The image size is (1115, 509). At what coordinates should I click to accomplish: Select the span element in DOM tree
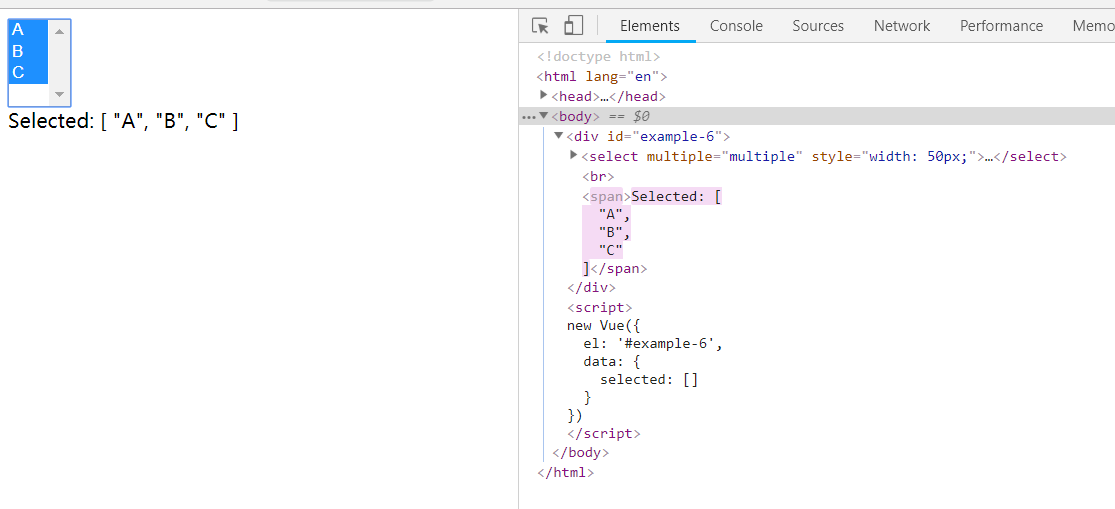606,196
